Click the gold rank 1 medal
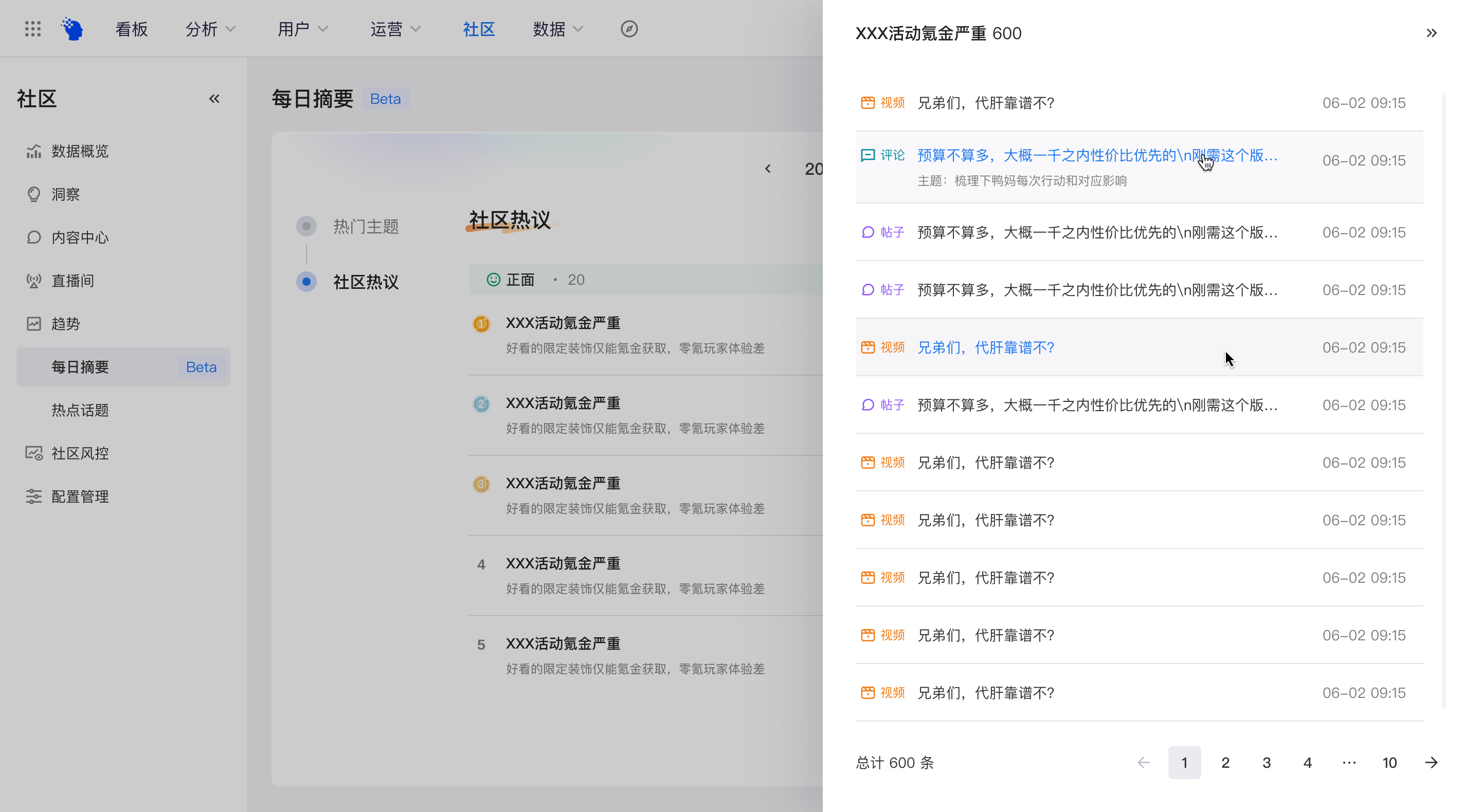 [x=481, y=324]
